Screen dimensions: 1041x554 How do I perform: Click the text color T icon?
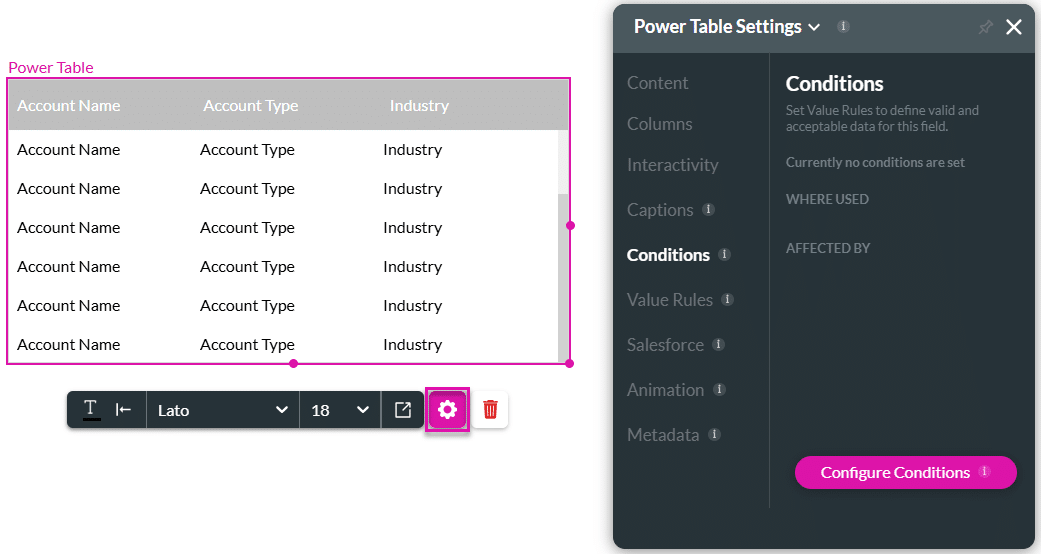pyautogui.click(x=91, y=410)
